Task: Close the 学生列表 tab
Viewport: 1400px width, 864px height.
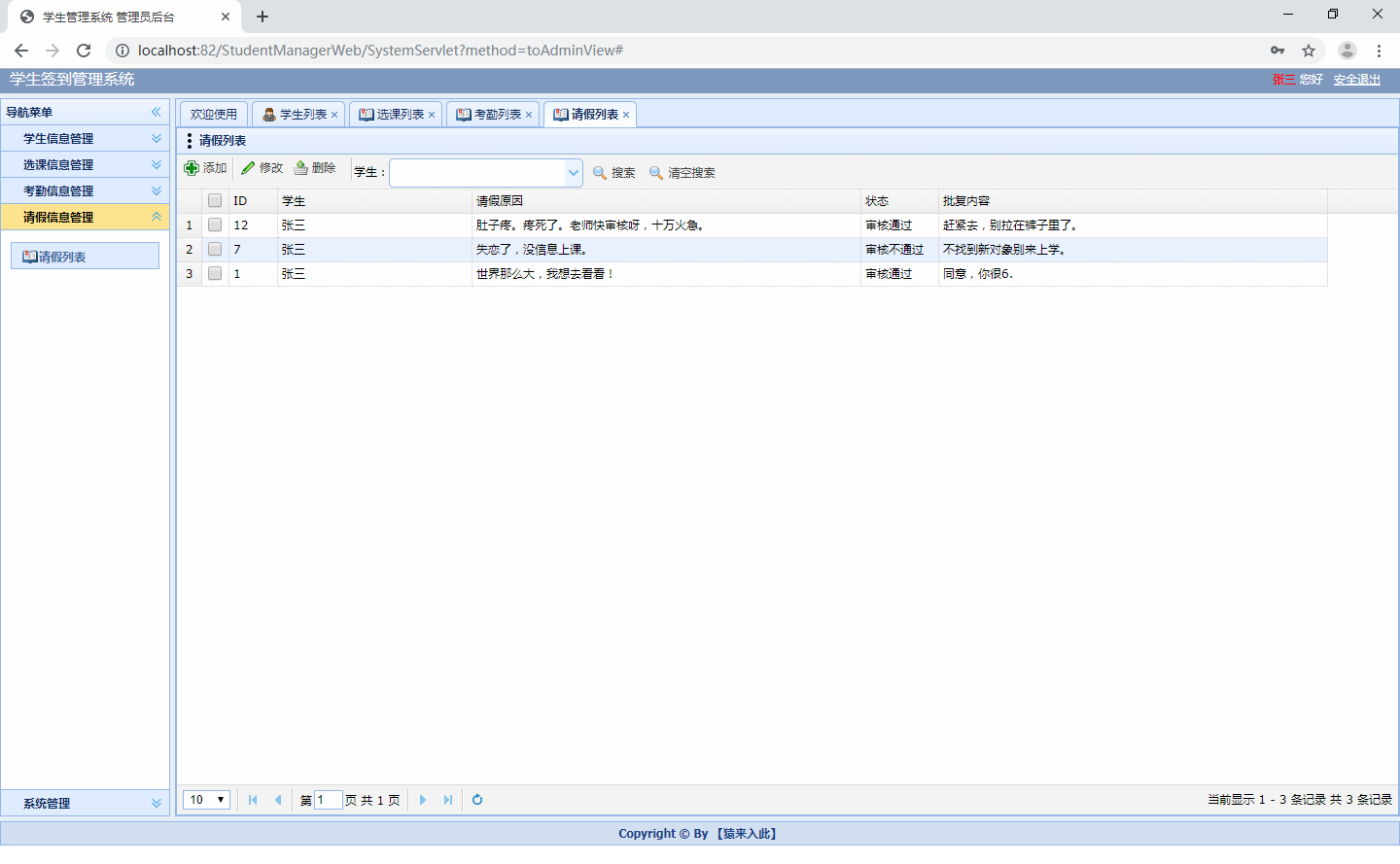Action: click(x=334, y=115)
